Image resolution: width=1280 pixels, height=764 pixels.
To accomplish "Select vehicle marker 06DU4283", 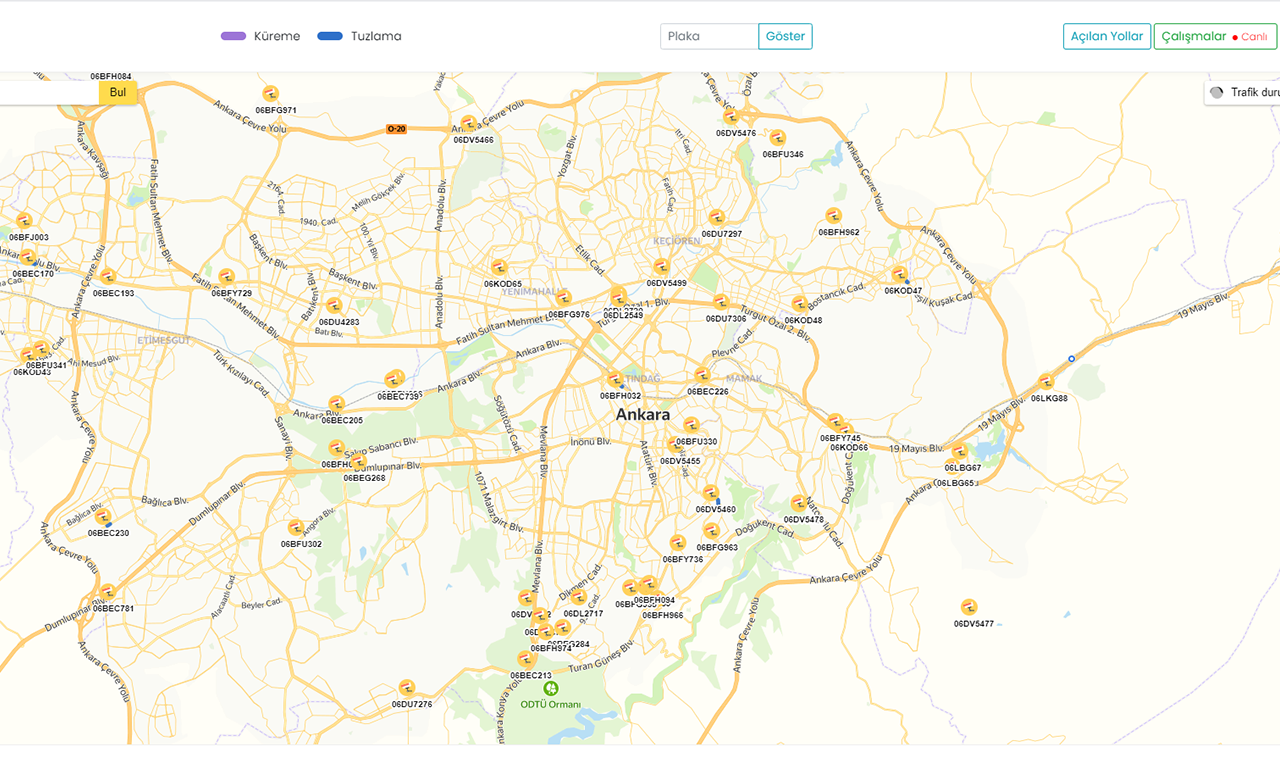I will coord(334,306).
